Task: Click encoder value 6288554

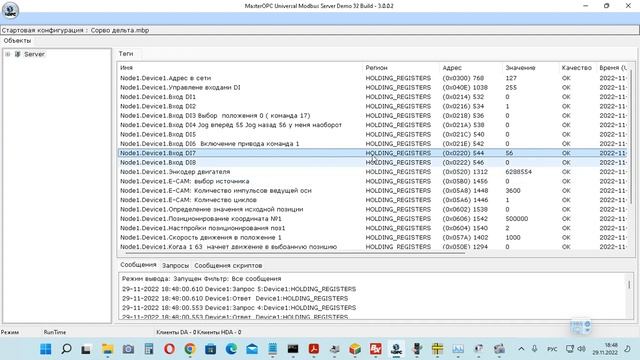Action: [x=518, y=172]
